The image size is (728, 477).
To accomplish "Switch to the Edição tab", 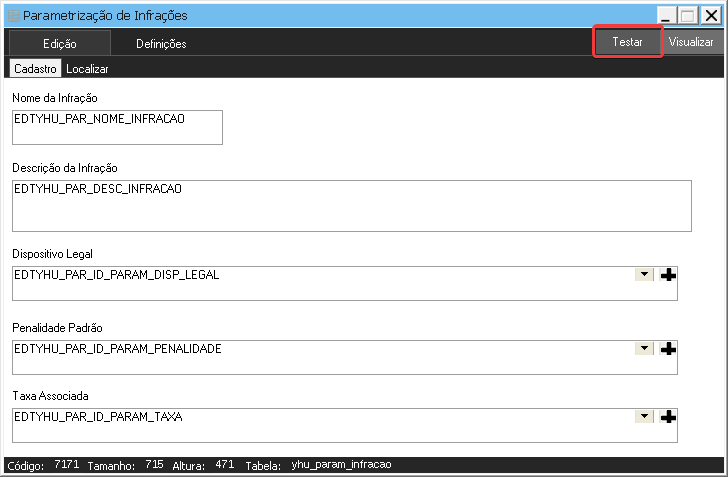I will (x=59, y=43).
